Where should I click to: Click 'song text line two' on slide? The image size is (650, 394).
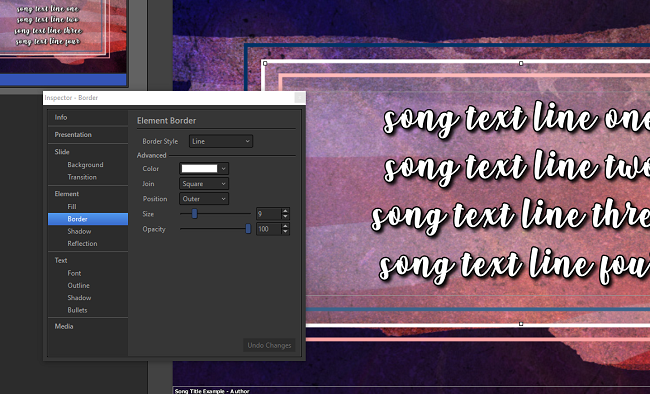click(x=517, y=167)
